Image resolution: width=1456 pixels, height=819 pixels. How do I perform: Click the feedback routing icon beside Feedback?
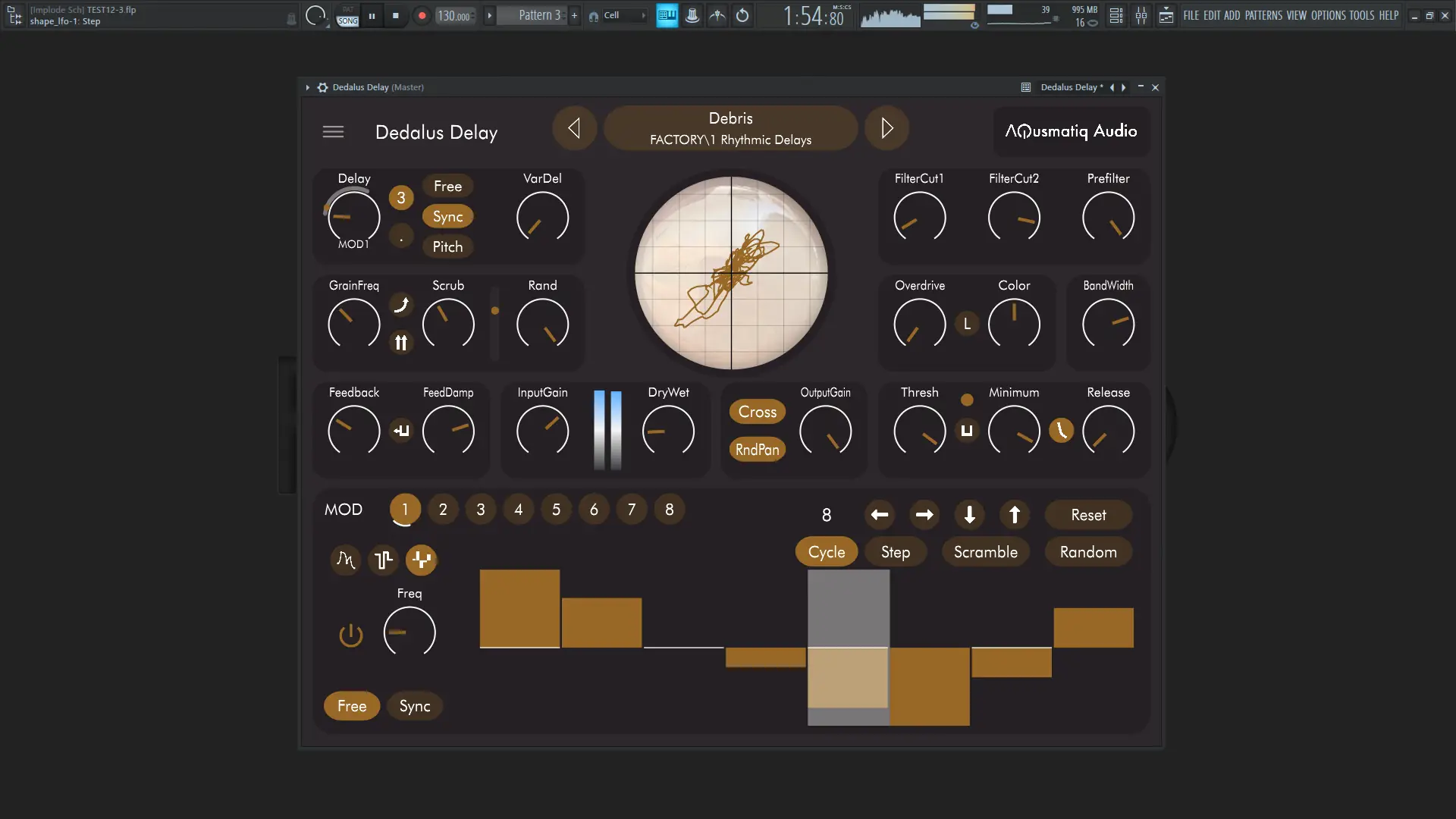(401, 431)
